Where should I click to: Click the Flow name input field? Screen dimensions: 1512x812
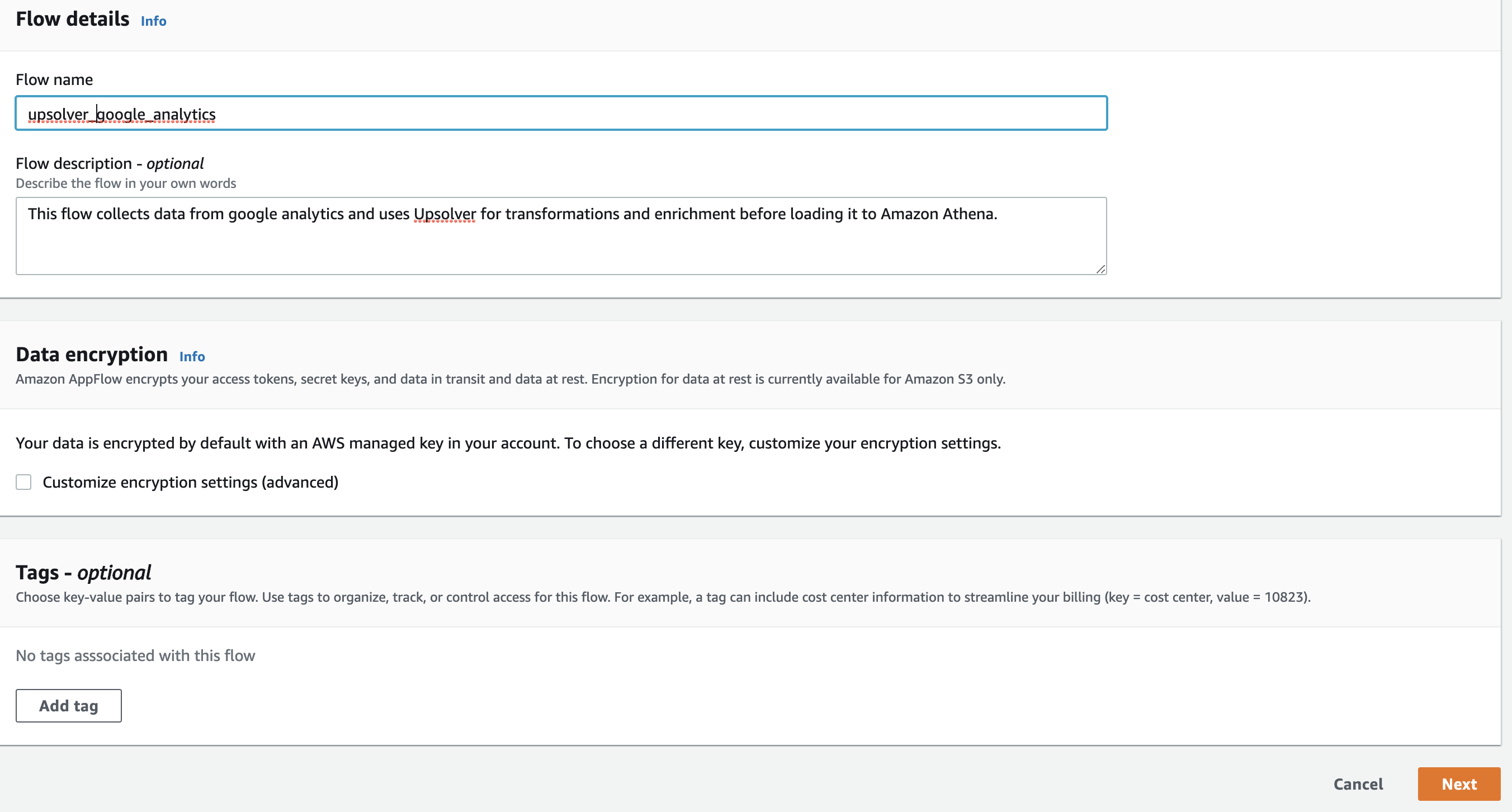click(x=561, y=113)
